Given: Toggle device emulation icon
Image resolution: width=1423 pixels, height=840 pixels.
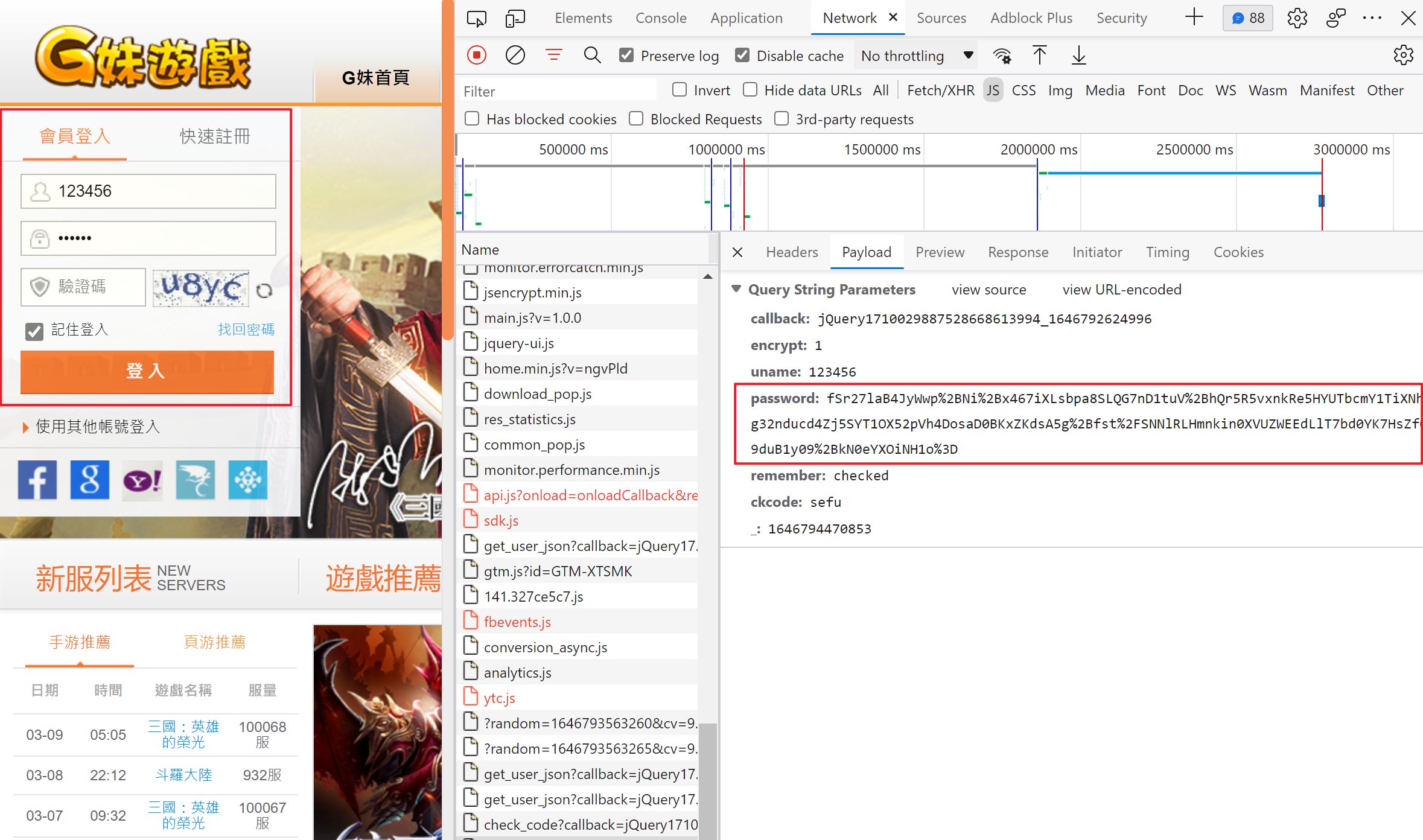Looking at the screenshot, I should click(515, 18).
